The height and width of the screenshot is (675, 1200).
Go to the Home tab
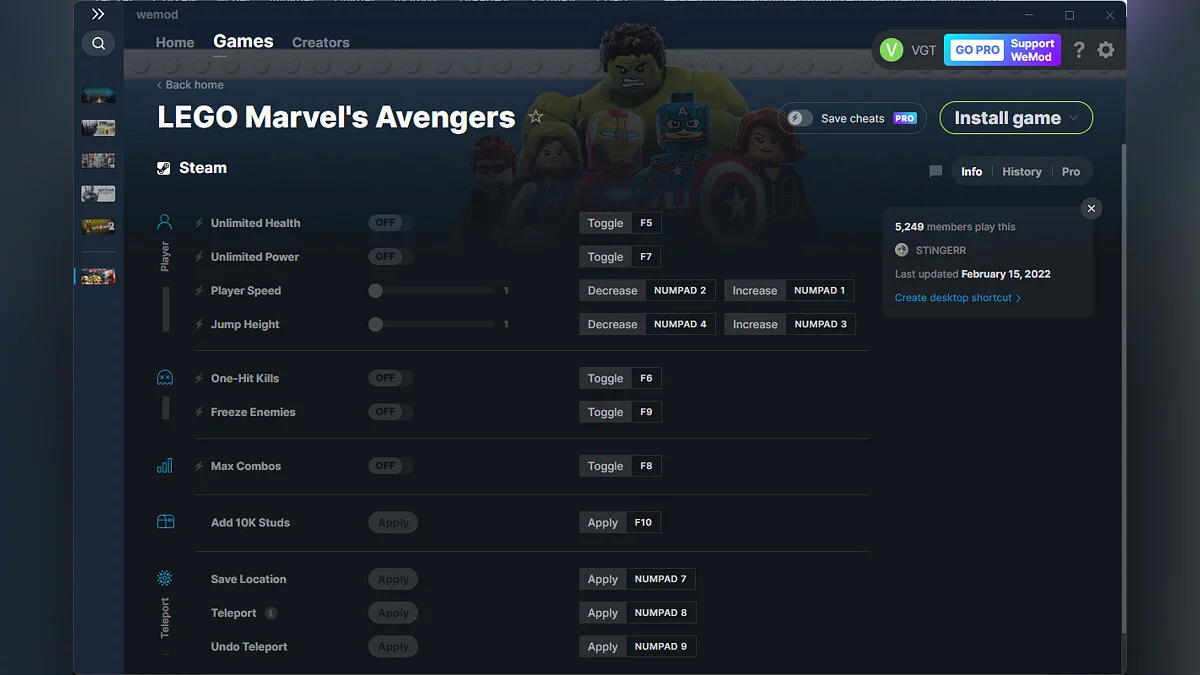pyautogui.click(x=175, y=42)
